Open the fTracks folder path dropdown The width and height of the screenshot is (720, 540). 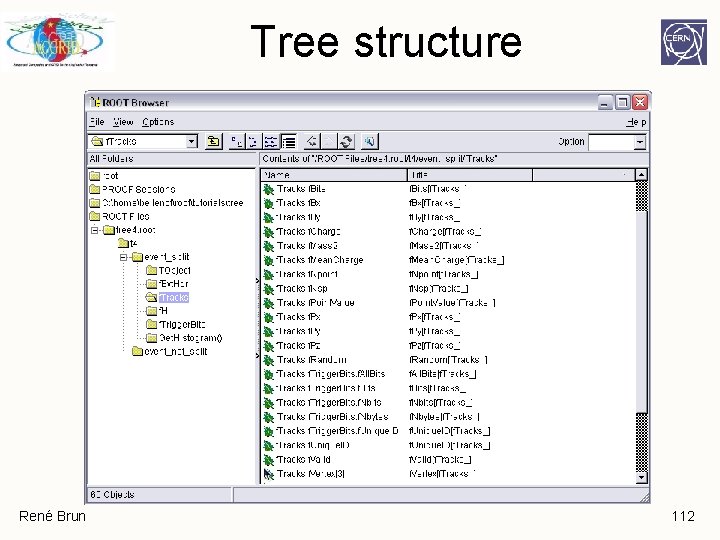(x=191, y=141)
